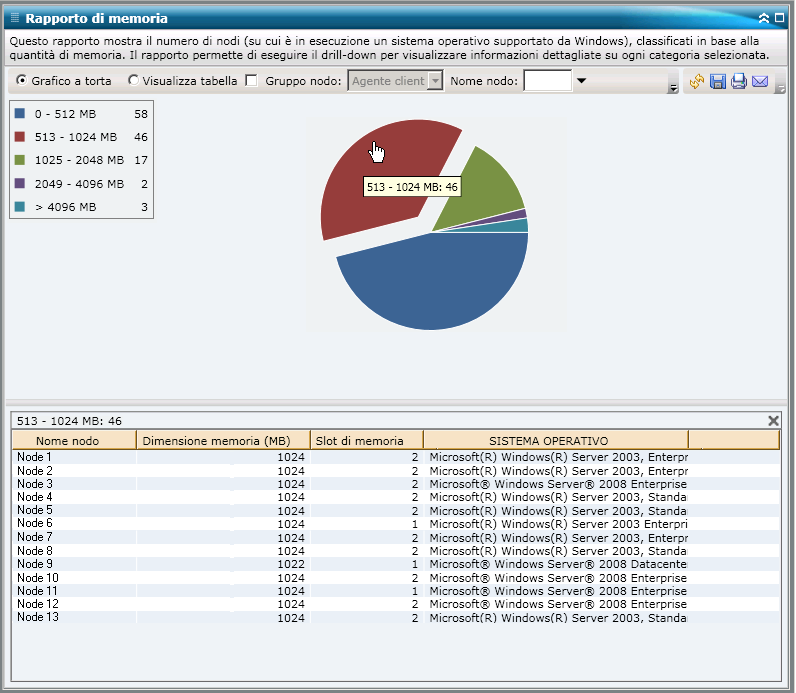Screen dimensions: 796x693
Task: Click the email report envelope icon
Action: 760,81
